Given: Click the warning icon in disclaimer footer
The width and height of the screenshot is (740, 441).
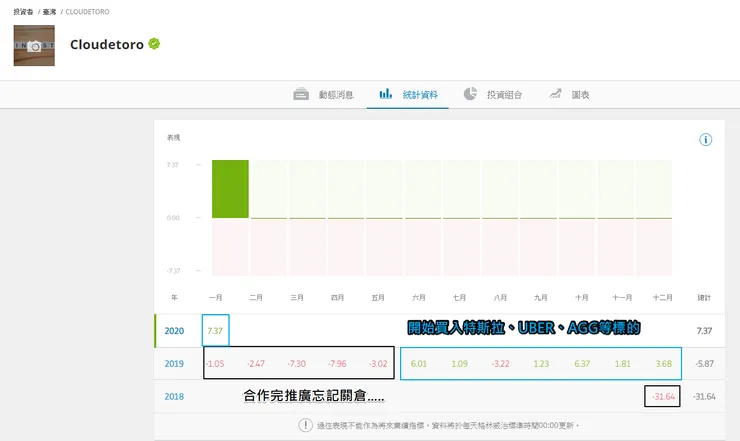Looking at the screenshot, I should click(305, 425).
